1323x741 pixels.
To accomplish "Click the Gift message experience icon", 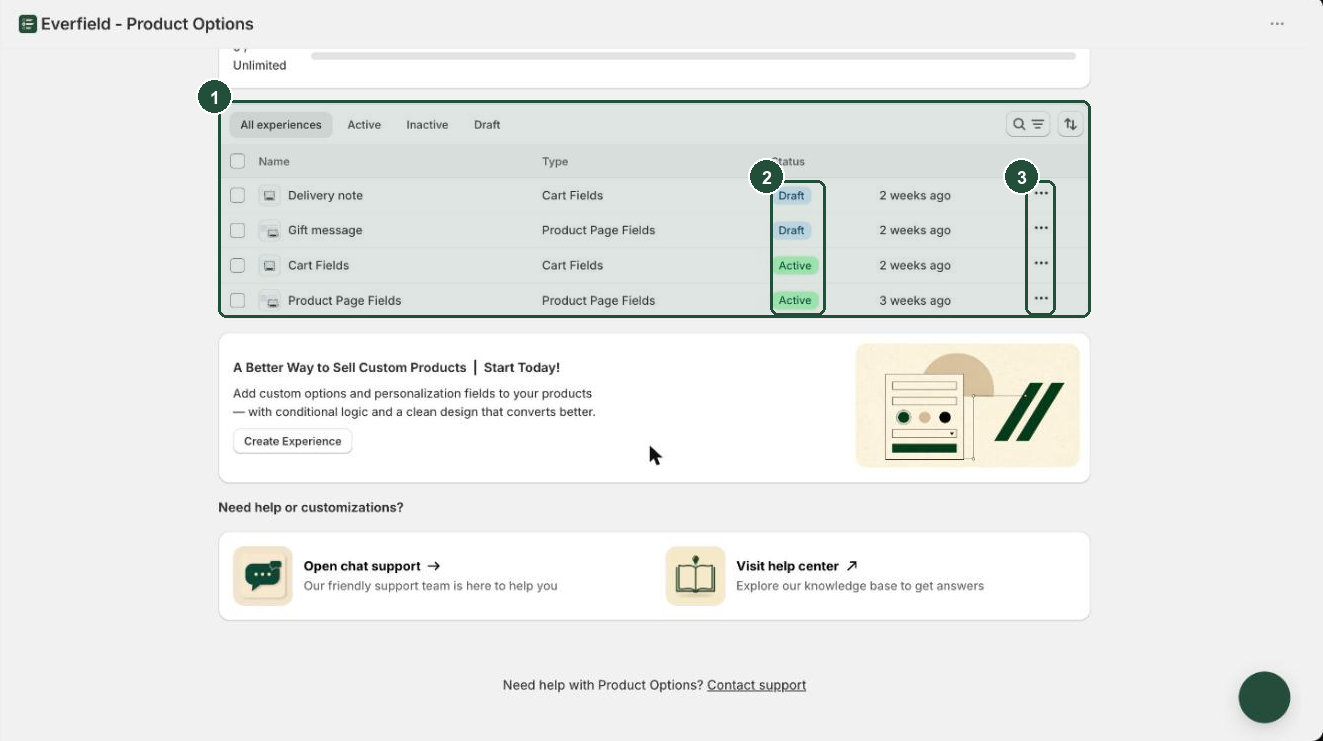I will click(x=269, y=231).
